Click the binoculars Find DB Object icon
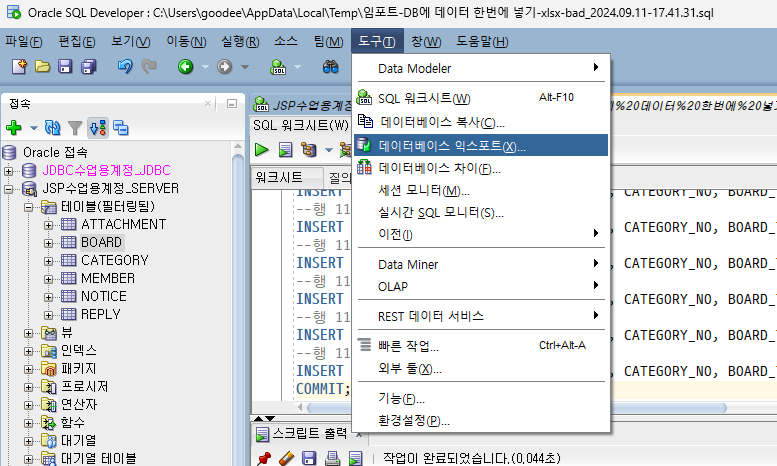The width and height of the screenshot is (777, 466). (x=331, y=66)
